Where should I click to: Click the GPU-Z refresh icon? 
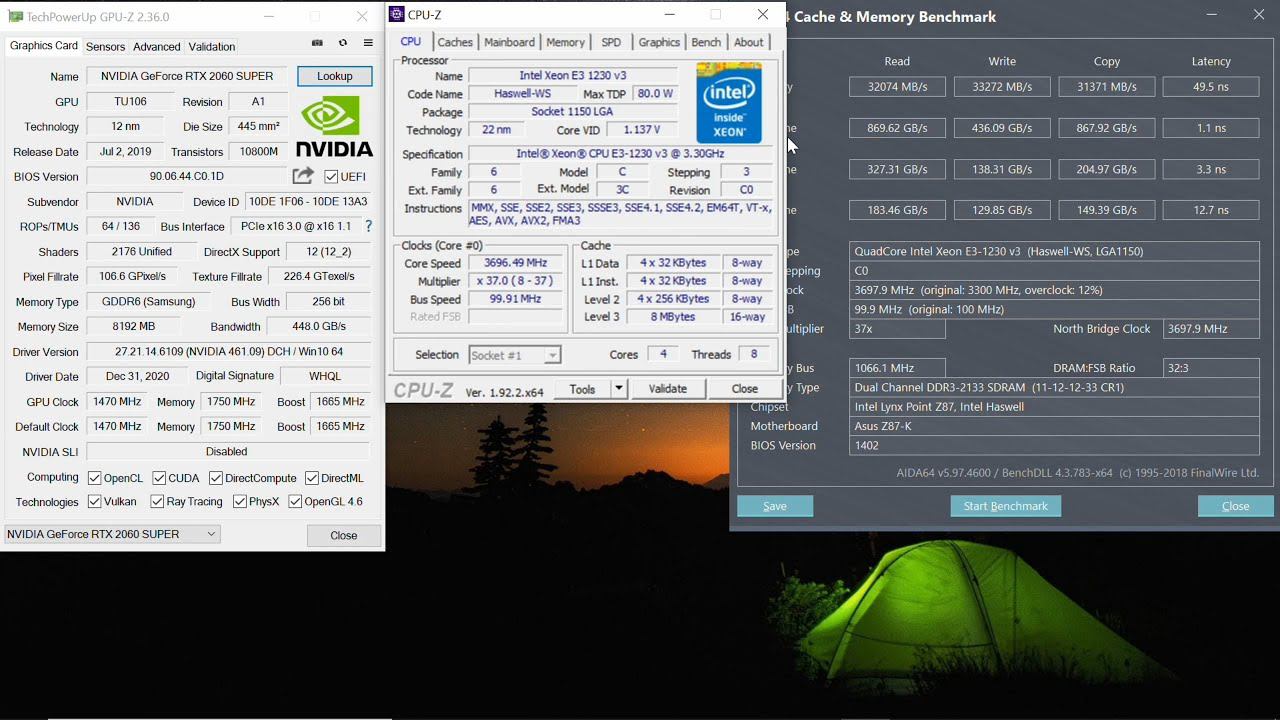pos(343,43)
